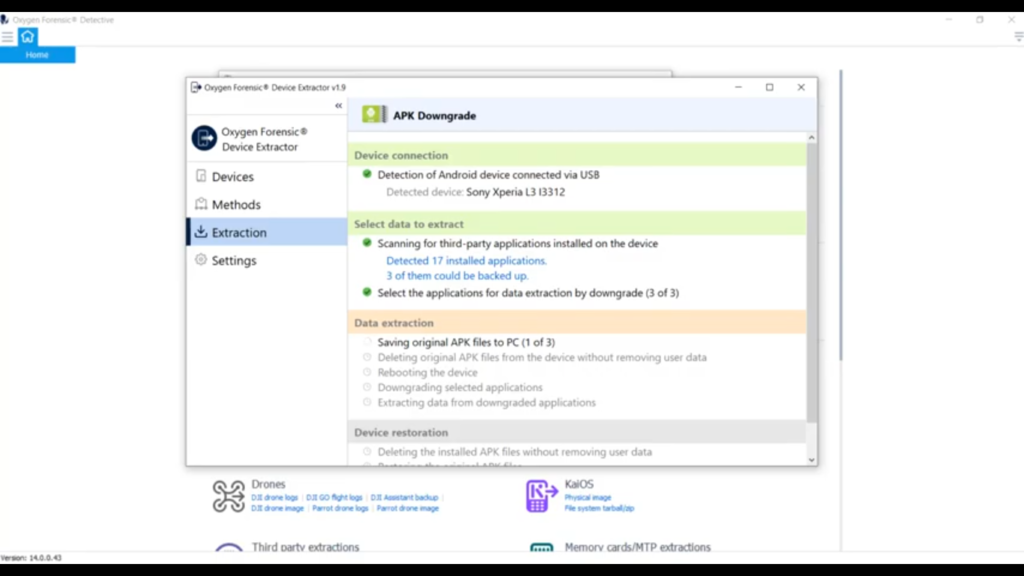Screen dimensions: 1024x576
Task: Click the Home tab label
Action: 37,55
